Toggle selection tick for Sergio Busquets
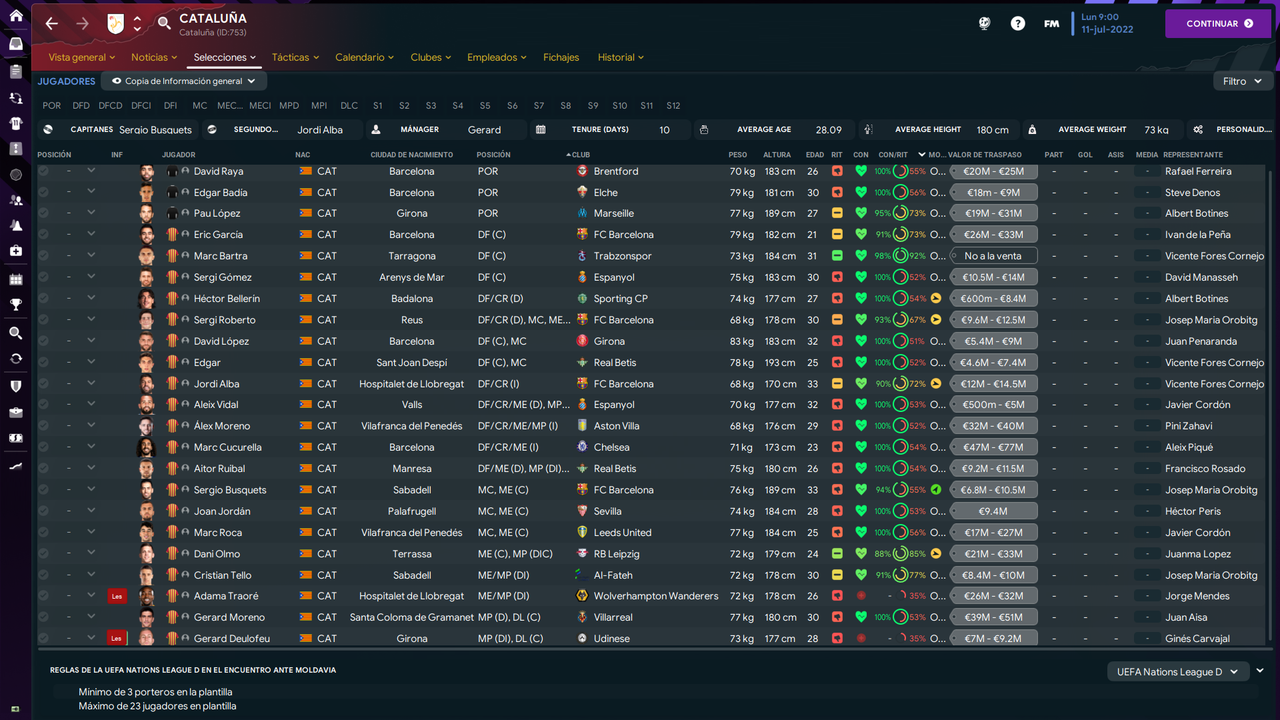The height and width of the screenshot is (720, 1280). (43, 490)
